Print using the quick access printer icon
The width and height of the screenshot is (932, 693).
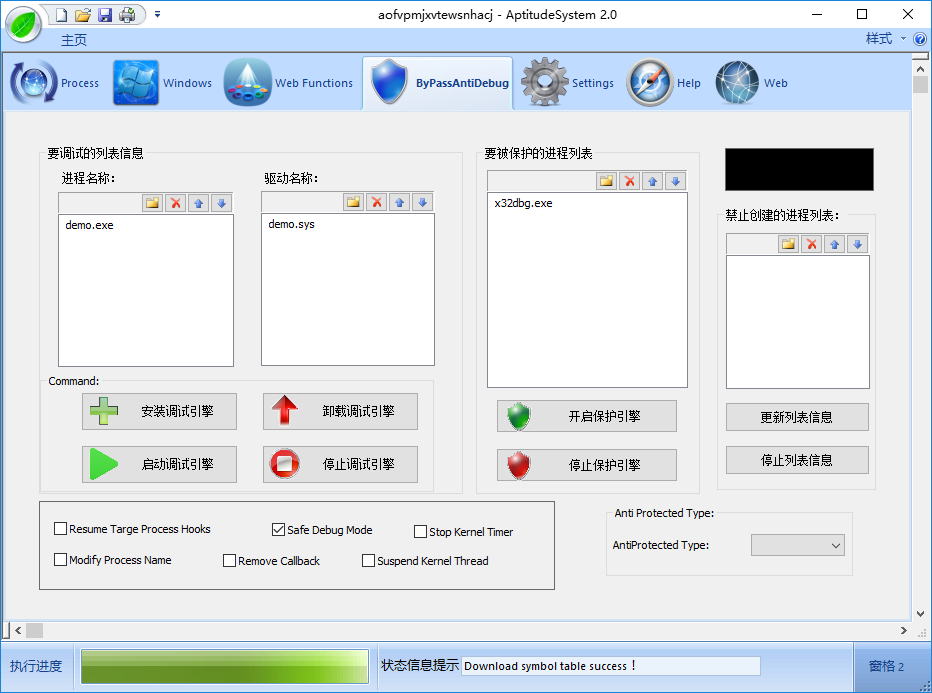(x=127, y=15)
